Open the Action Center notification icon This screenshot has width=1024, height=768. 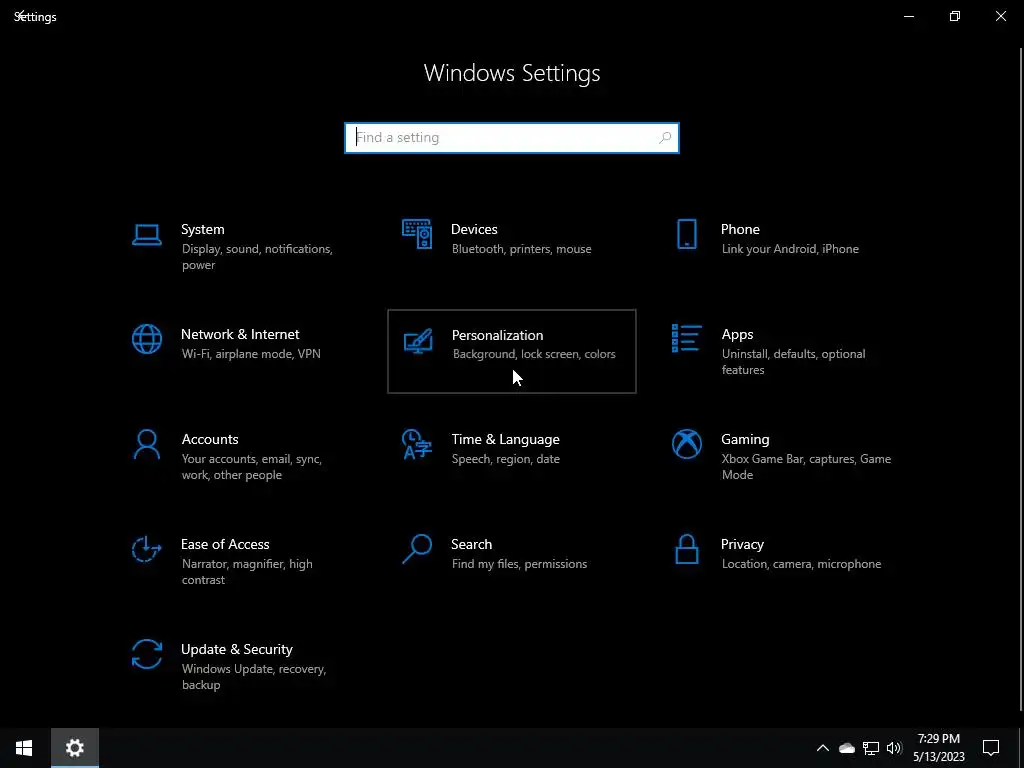[991, 748]
